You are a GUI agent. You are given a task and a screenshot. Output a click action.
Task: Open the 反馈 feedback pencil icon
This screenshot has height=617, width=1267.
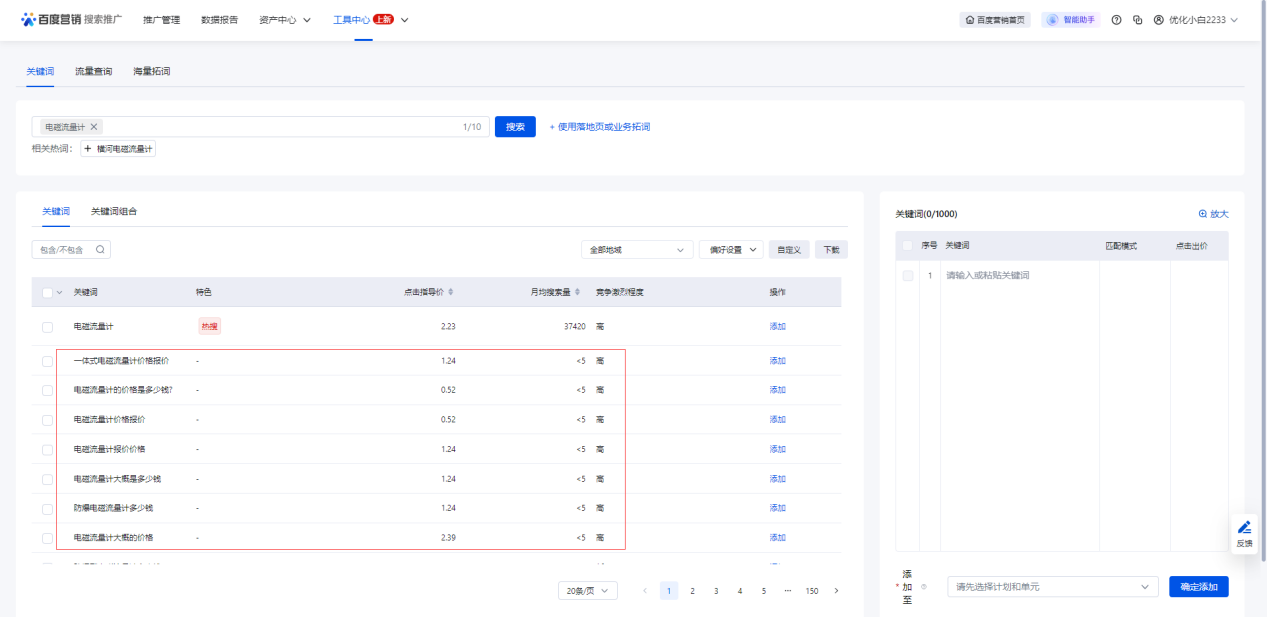1244,528
